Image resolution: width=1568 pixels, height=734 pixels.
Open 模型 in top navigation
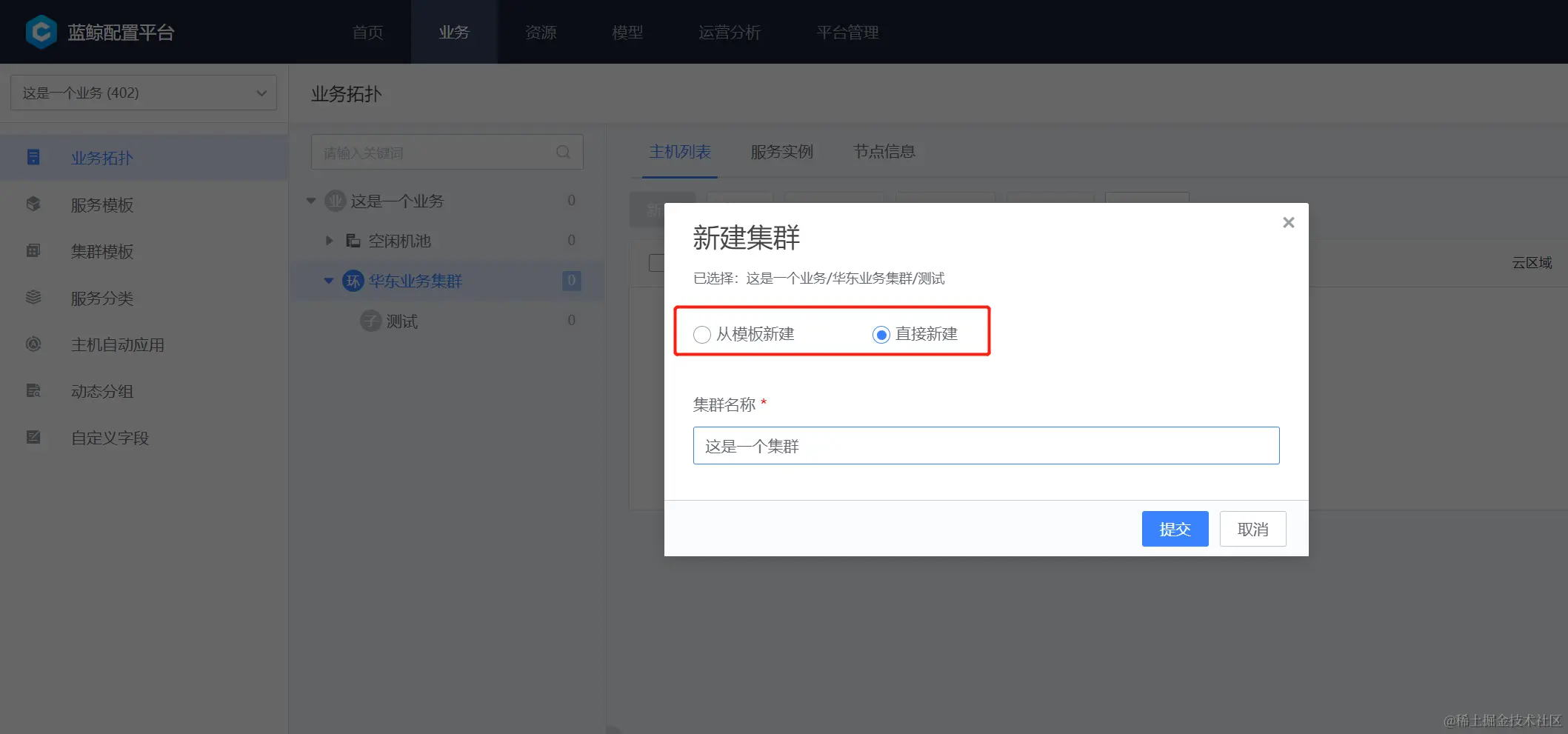point(627,32)
